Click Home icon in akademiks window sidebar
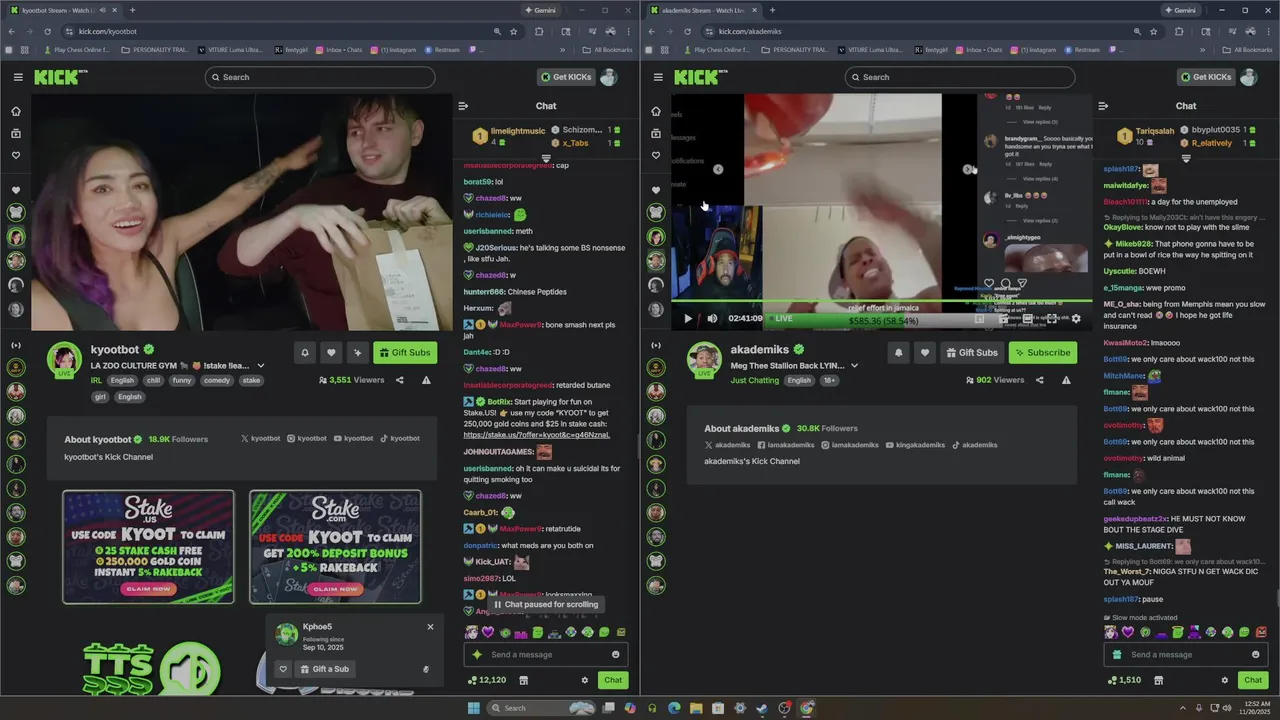Image resolution: width=1280 pixels, height=720 pixels. coord(656,111)
